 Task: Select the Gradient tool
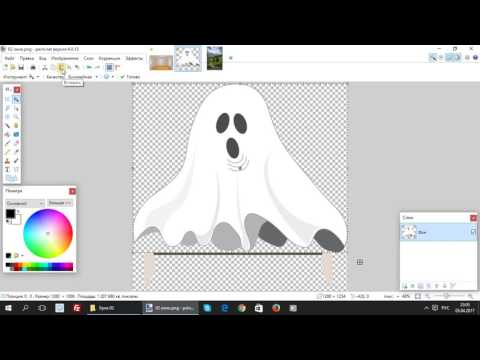tap(16, 134)
